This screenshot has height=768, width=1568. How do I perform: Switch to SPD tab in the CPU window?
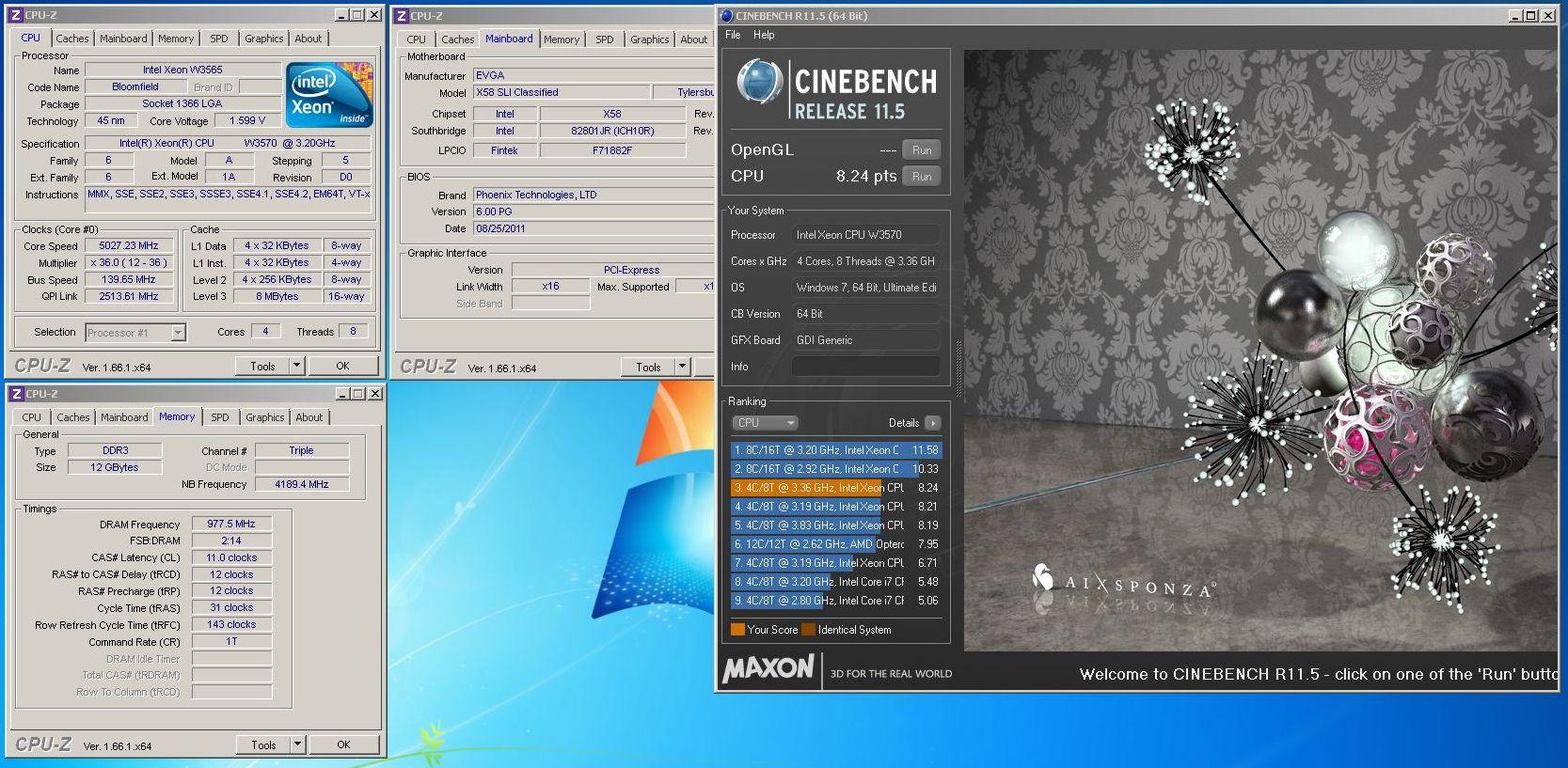pos(219,39)
